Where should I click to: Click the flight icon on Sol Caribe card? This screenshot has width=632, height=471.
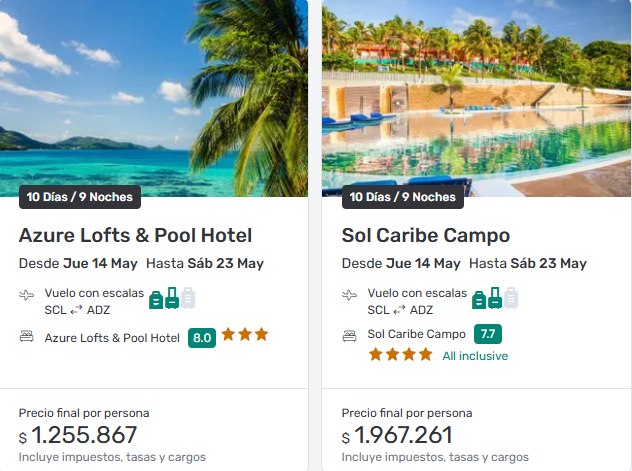[350, 296]
